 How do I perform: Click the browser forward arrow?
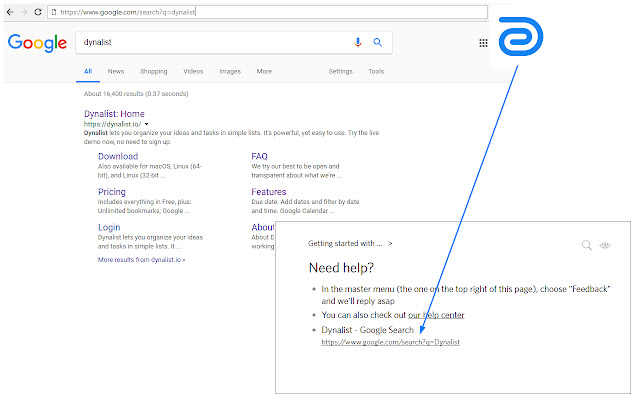click(24, 12)
